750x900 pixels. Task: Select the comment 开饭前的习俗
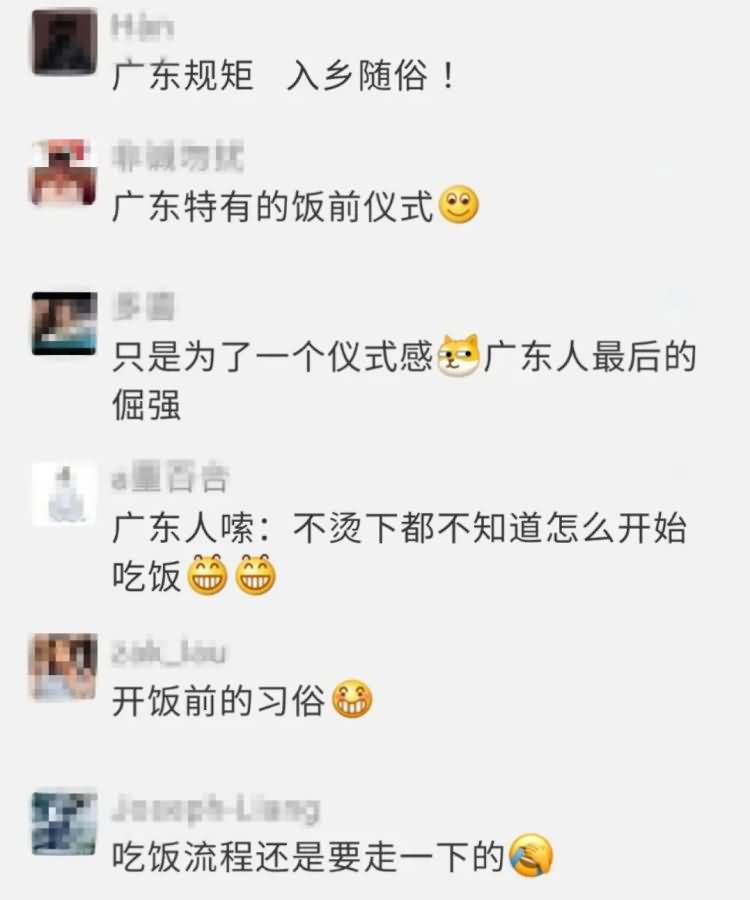tap(219, 700)
